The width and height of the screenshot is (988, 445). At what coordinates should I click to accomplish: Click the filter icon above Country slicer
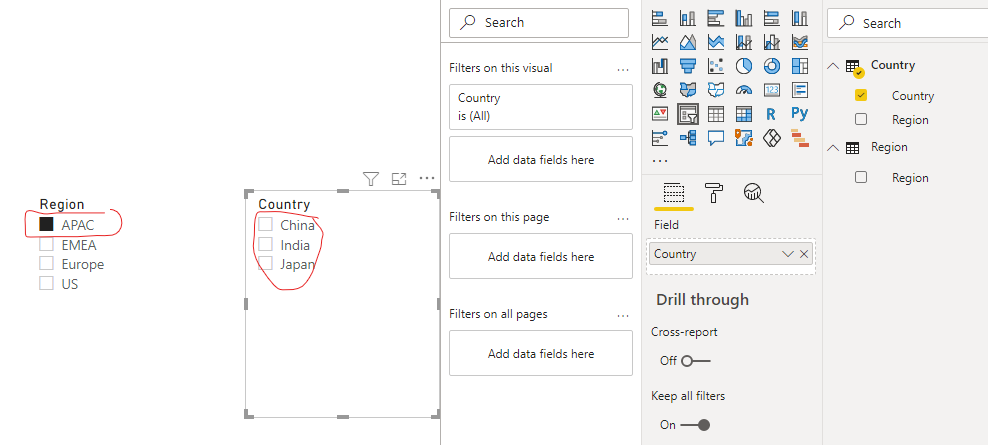click(370, 179)
